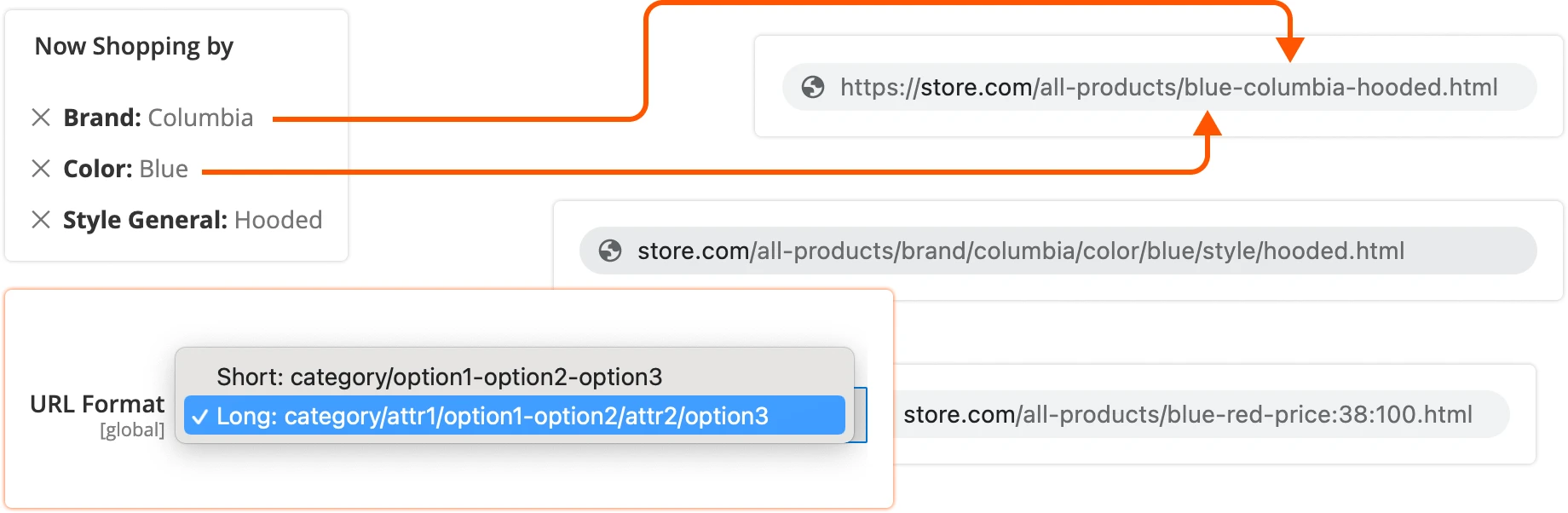Viewport: 1568px width, 513px height.
Task: Click the globe icon in the hooded.html address bar
Action: [611, 251]
